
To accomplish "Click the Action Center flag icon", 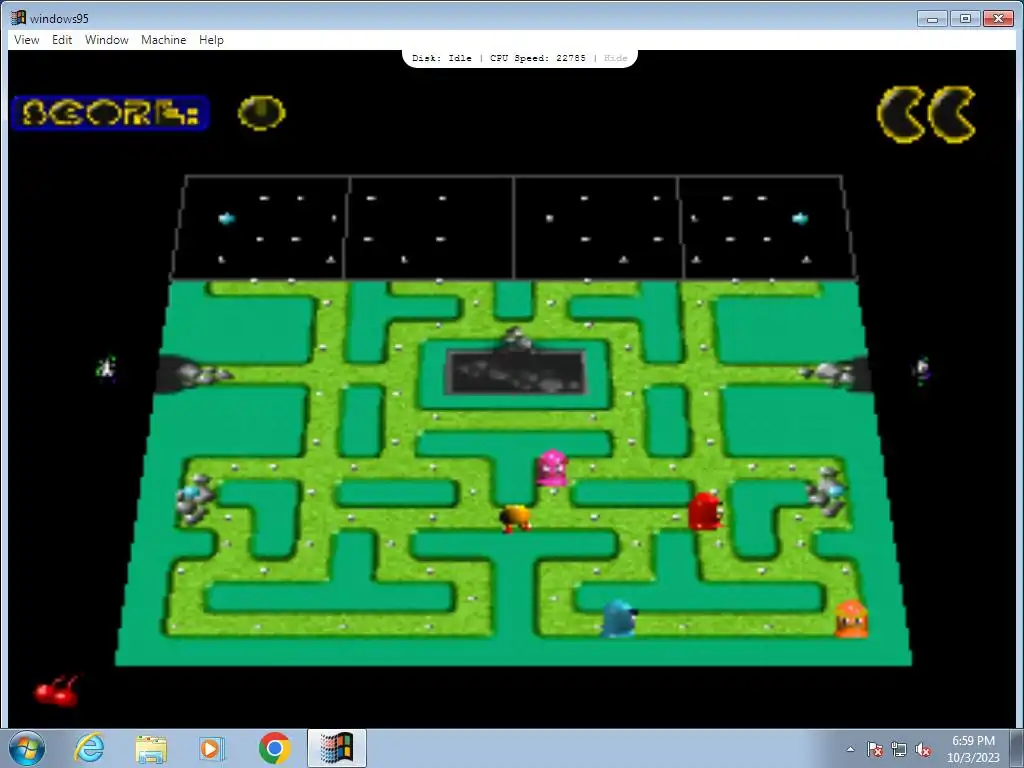I will [875, 750].
